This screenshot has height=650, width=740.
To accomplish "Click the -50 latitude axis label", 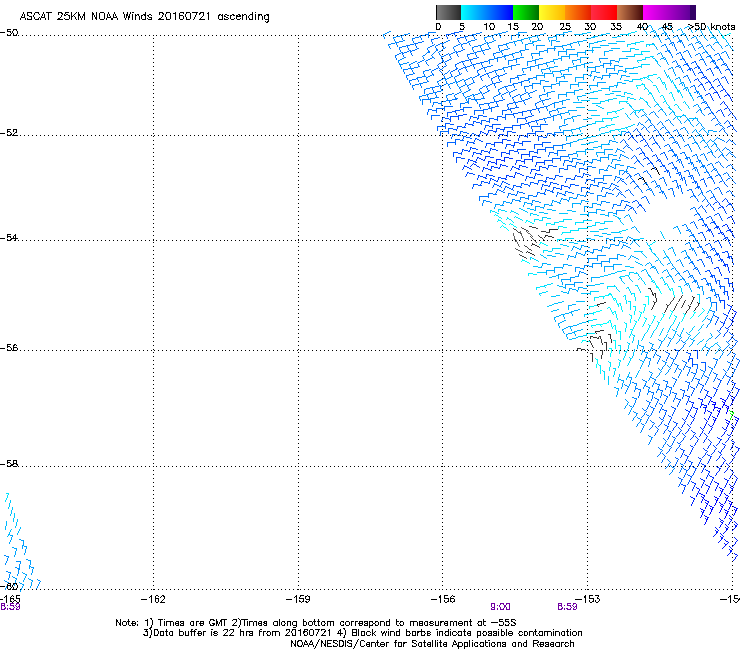I will pyautogui.click(x=9, y=33).
